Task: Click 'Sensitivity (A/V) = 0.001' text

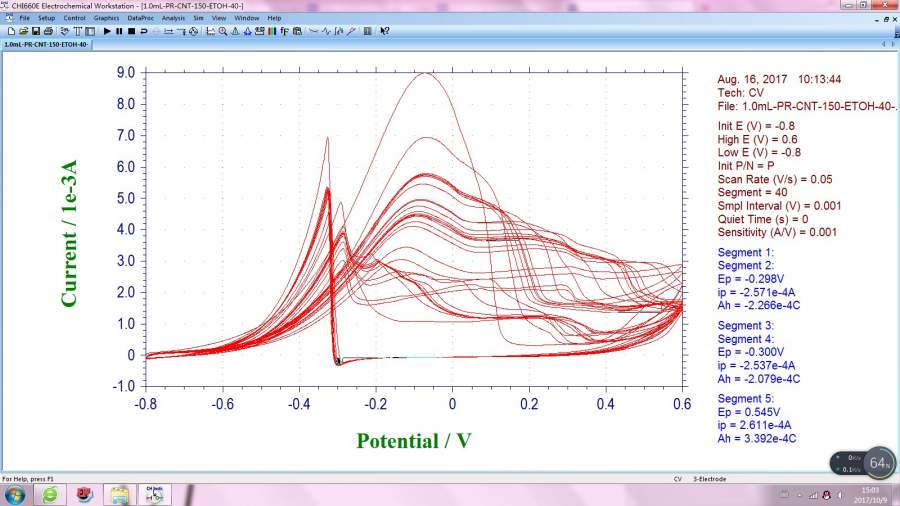Action: [x=777, y=232]
